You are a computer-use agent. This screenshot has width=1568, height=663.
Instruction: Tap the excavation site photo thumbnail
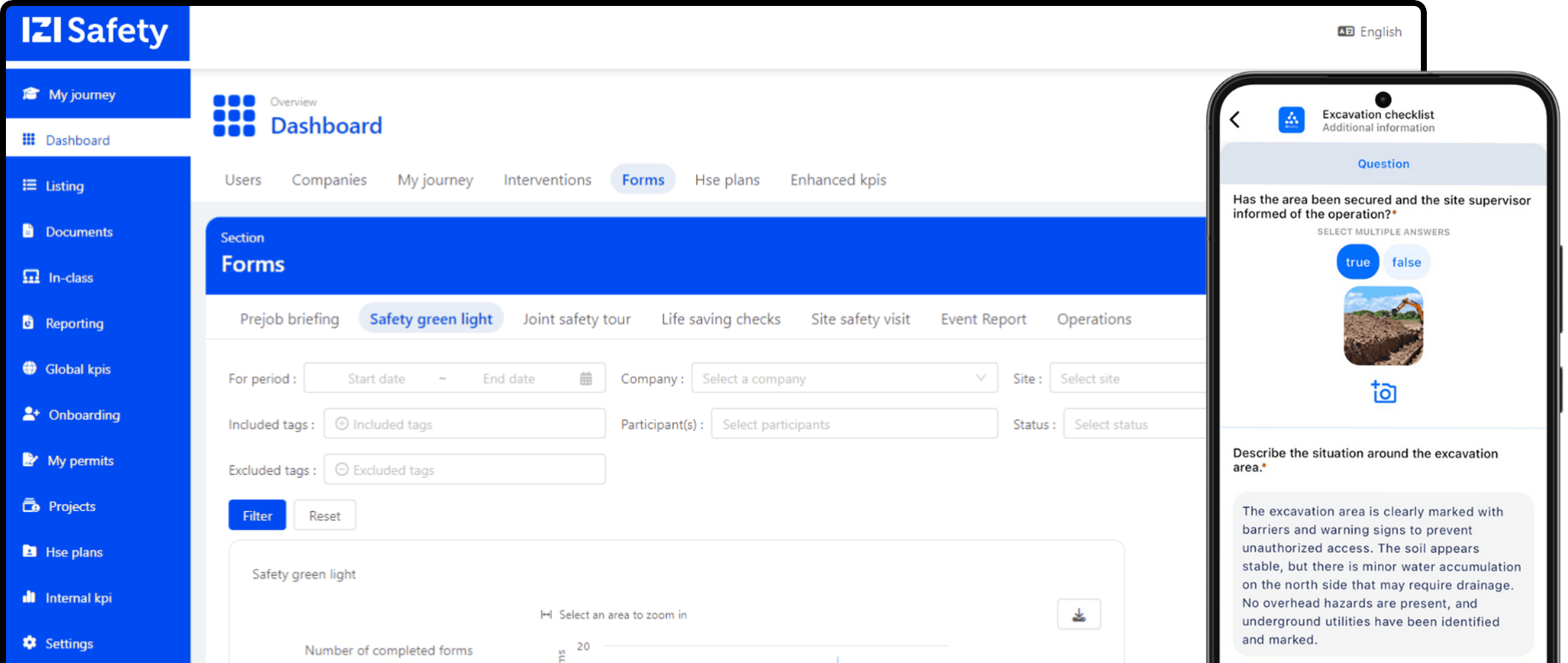click(x=1382, y=326)
